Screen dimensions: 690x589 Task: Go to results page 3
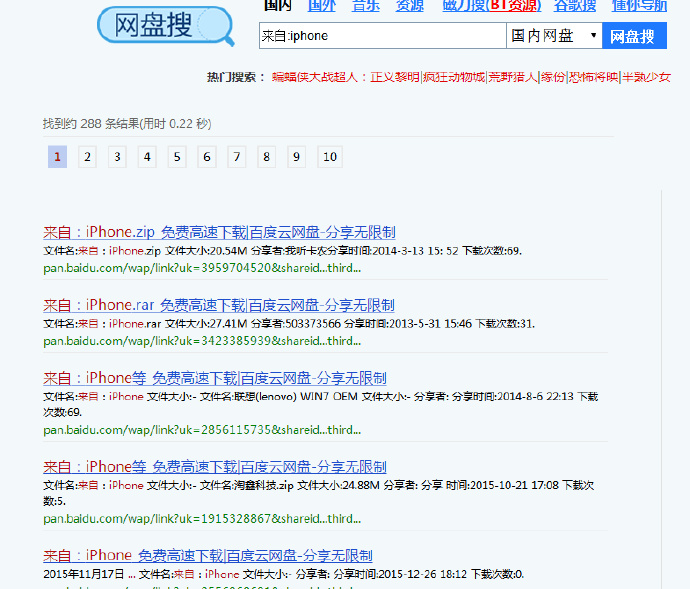117,157
